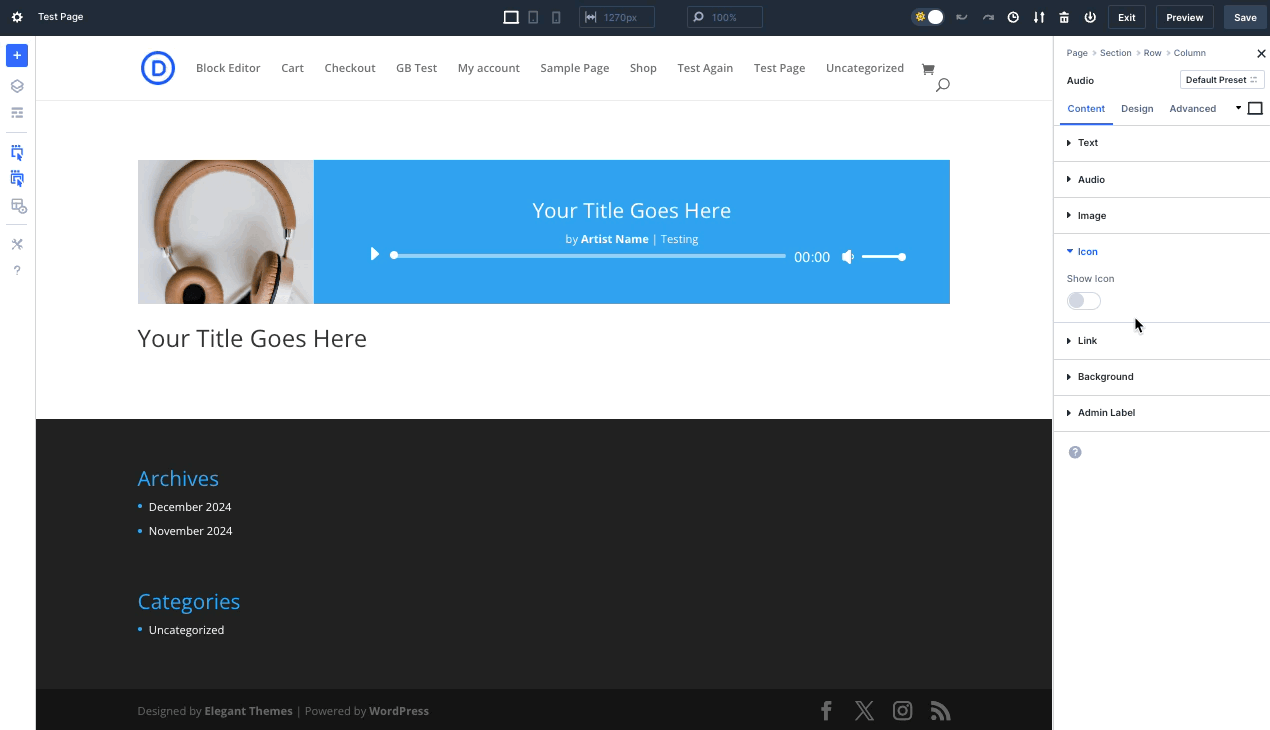
Task: Open the Instagram footer icon
Action: pos(903,711)
